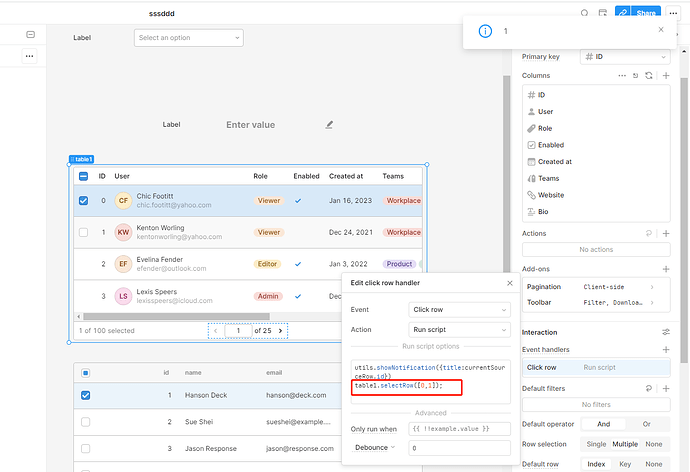Toggle second table select-all checkbox
Image resolution: width=690 pixels, height=472 pixels.
click(85, 373)
